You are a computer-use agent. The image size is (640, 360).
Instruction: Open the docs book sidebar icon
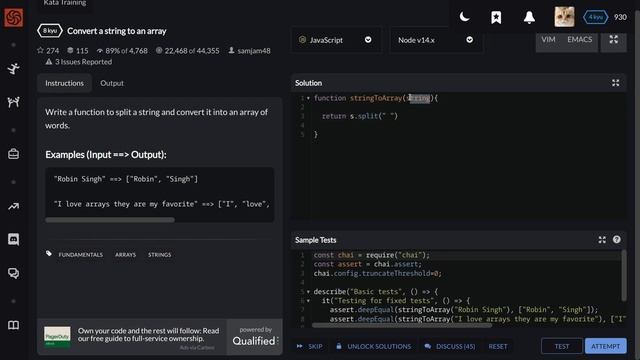[x=13, y=325]
